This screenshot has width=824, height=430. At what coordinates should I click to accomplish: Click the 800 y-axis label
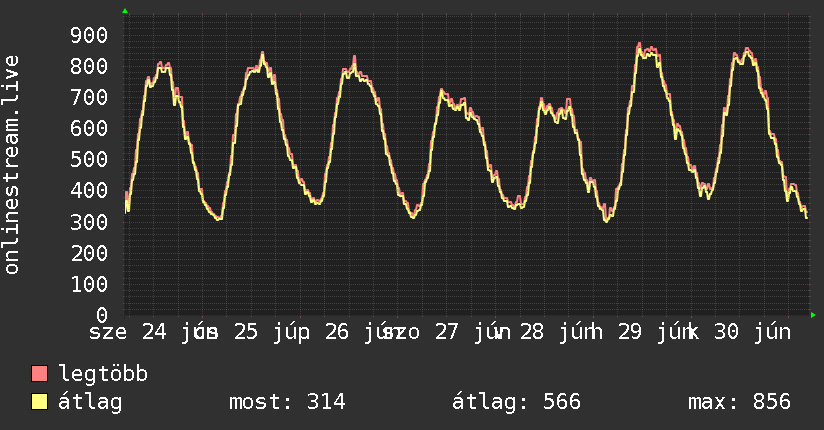(89, 67)
